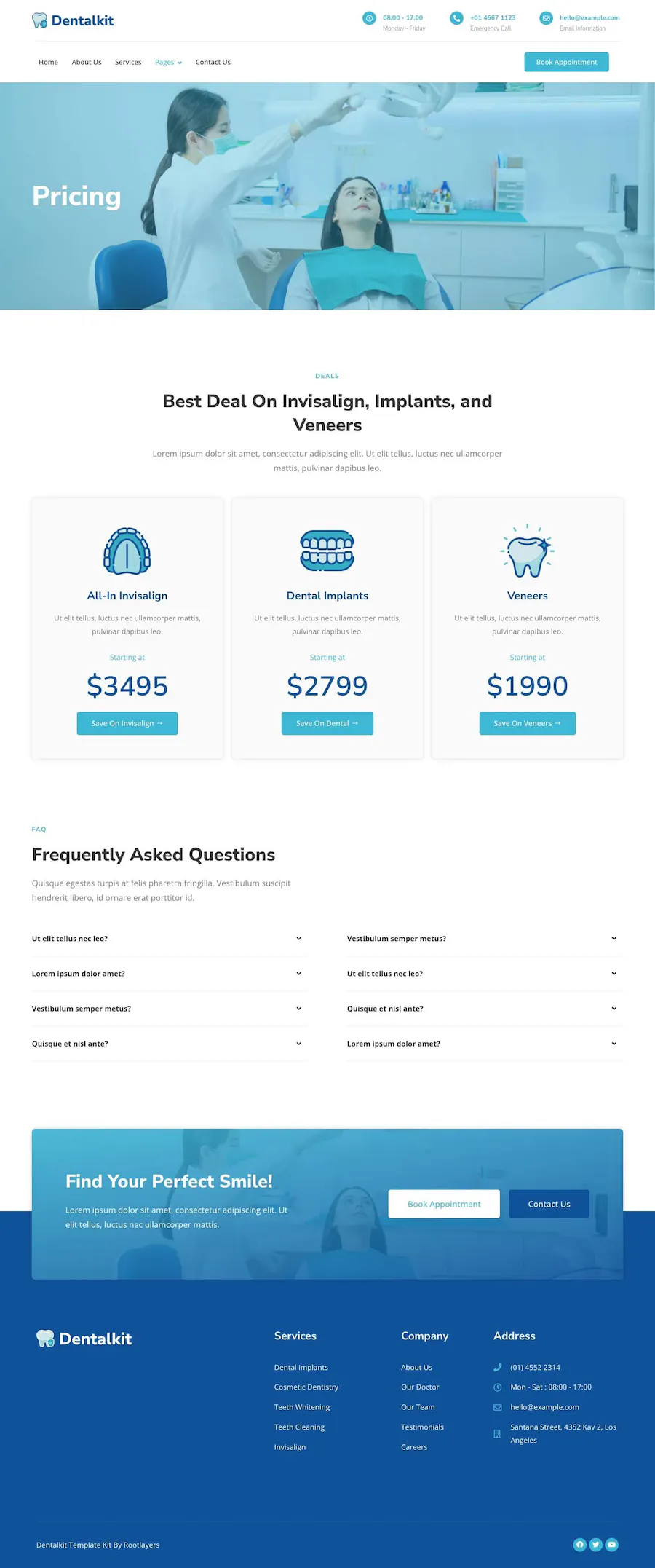Click the envelope icon for email information

(546, 18)
